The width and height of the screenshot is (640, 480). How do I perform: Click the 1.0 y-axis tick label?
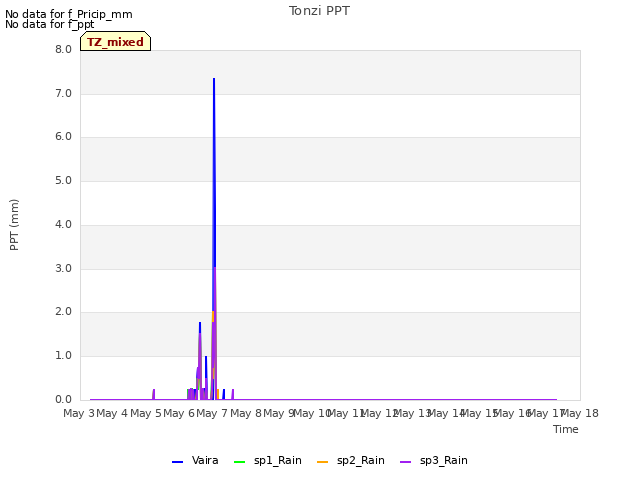pyautogui.click(x=63, y=356)
